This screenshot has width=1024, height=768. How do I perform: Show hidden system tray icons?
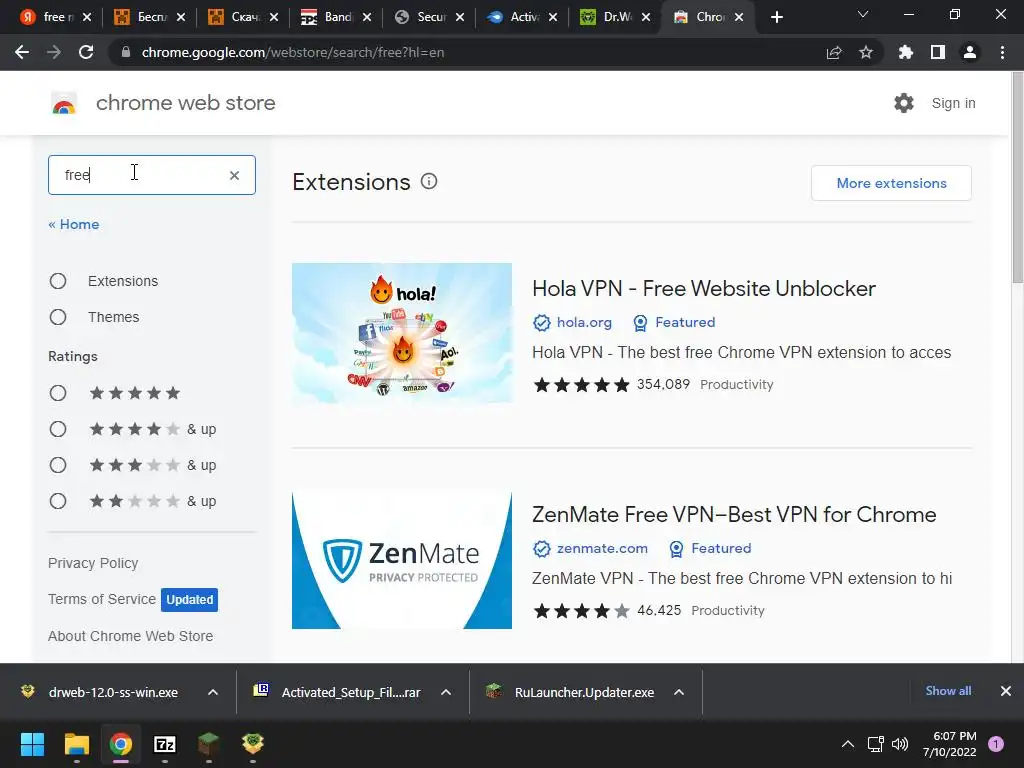coord(848,744)
